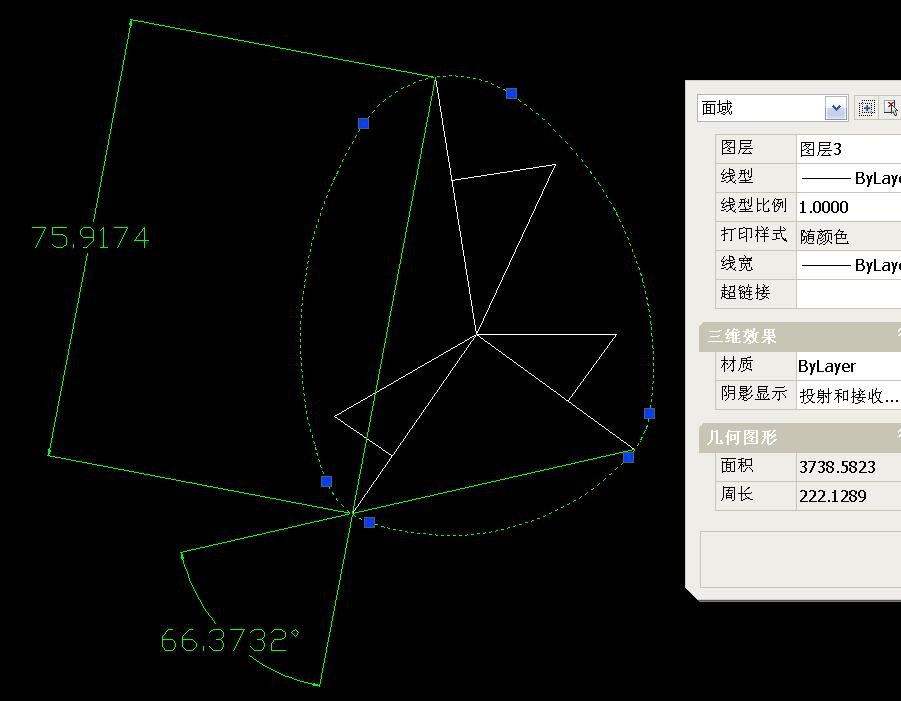Click the blue grip left of the region's top vertex
This screenshot has width=901, height=701.
[x=363, y=123]
